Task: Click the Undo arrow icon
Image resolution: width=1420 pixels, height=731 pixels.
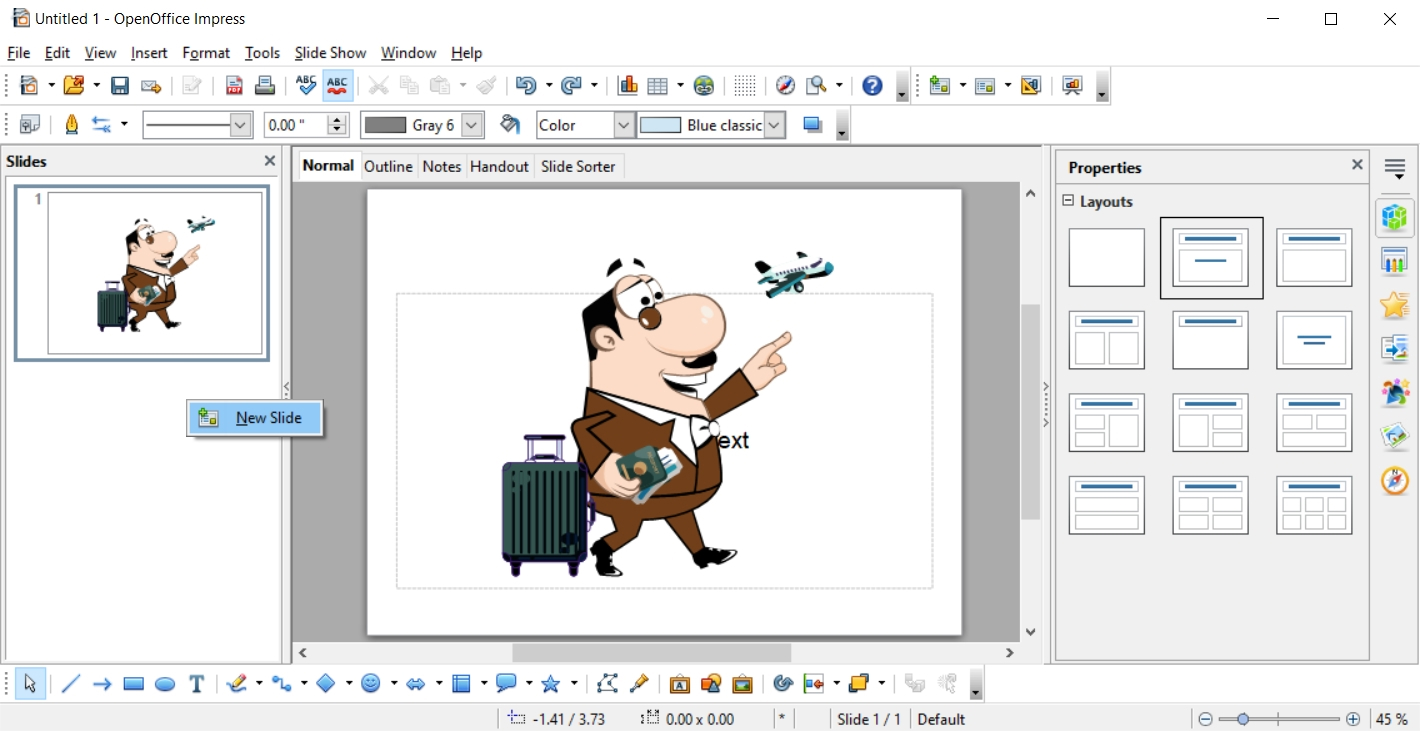Action: (526, 86)
